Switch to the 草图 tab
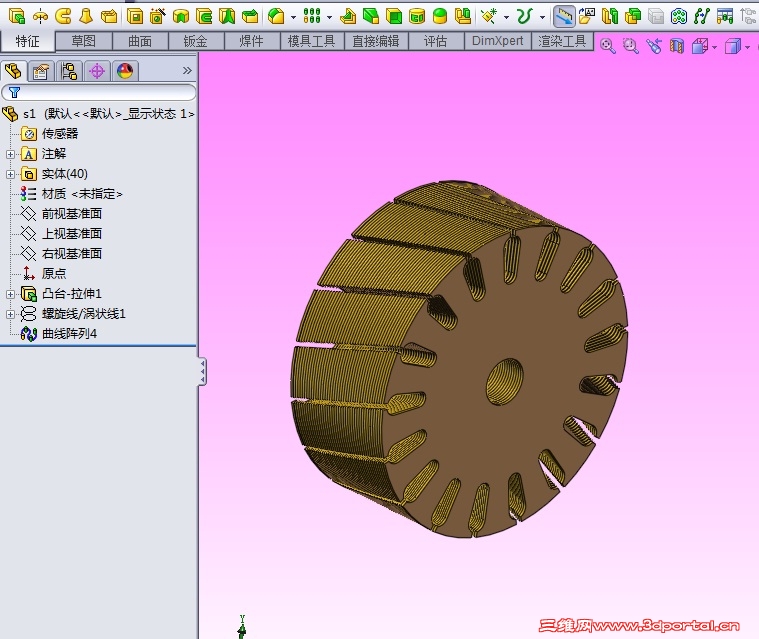The width and height of the screenshot is (759, 639). pos(84,41)
